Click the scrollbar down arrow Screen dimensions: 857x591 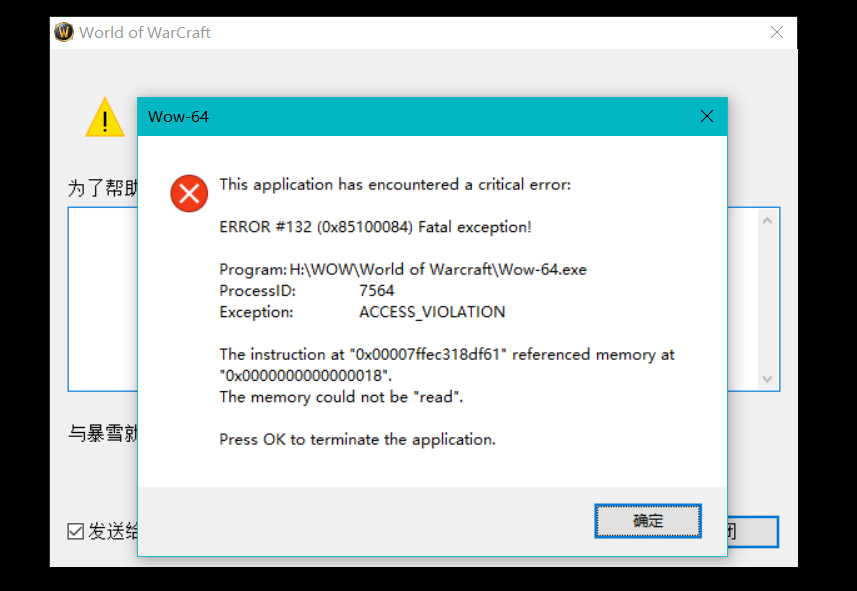coord(768,379)
